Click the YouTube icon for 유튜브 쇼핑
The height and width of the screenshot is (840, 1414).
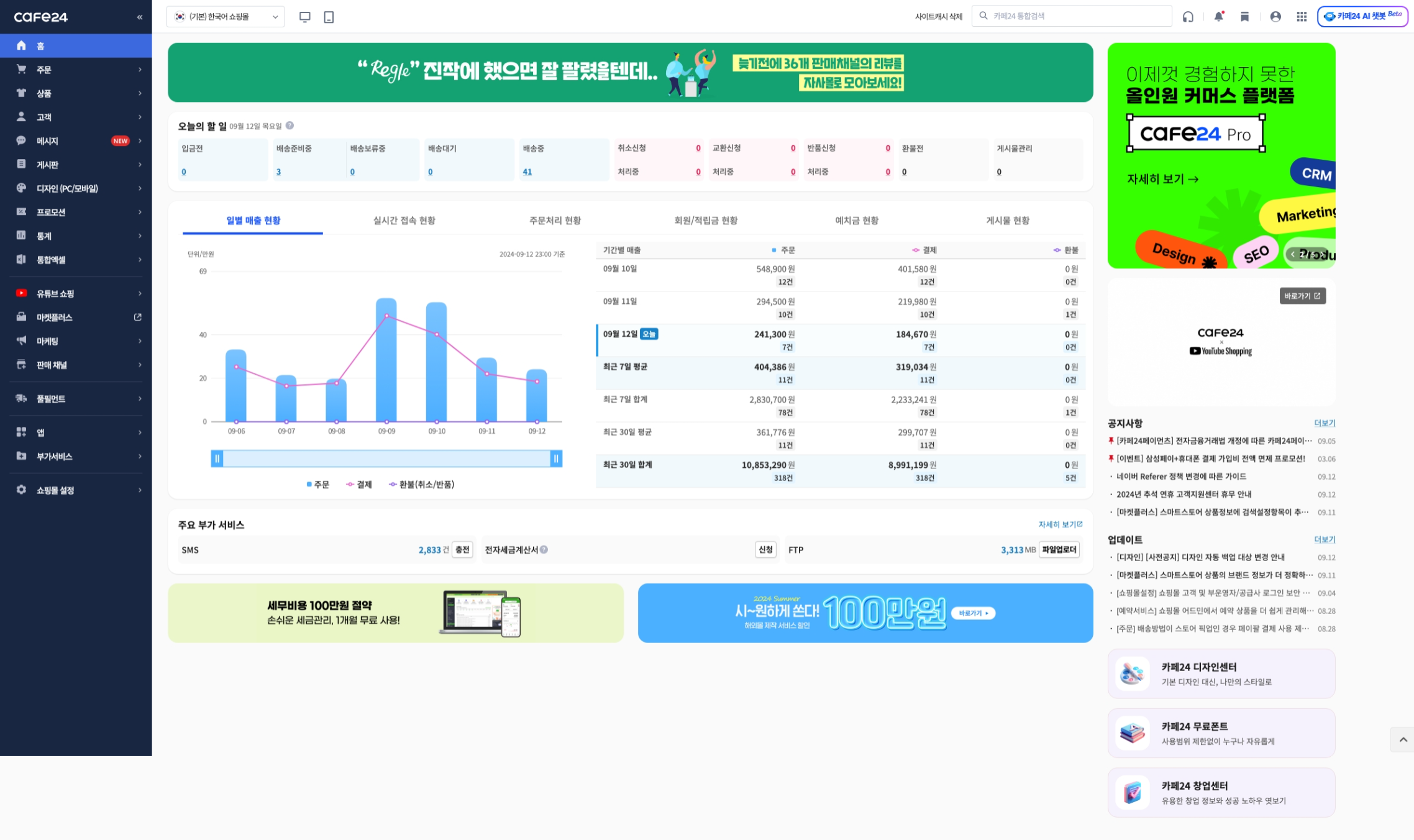(21, 293)
